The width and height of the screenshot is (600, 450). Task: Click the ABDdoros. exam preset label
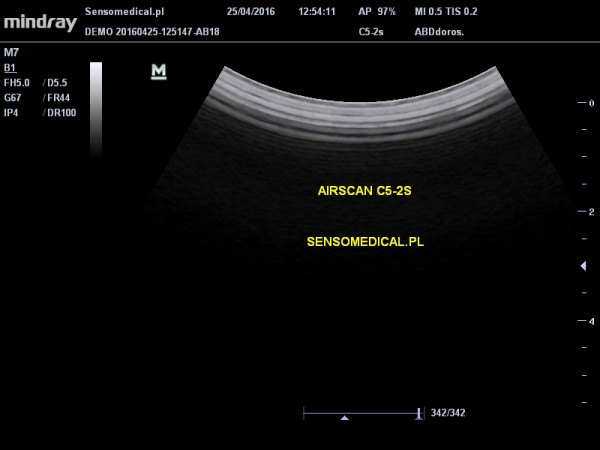tap(439, 32)
